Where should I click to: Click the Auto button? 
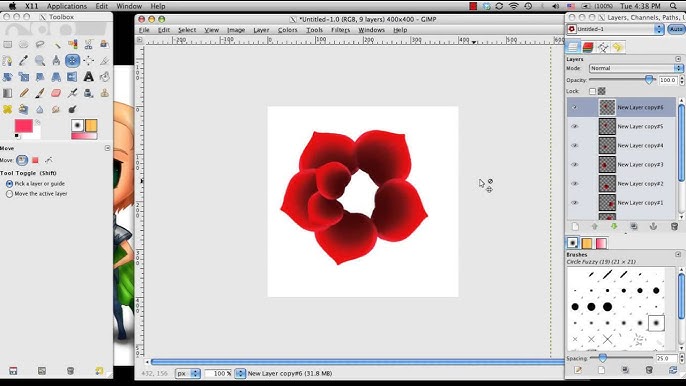[676, 29]
